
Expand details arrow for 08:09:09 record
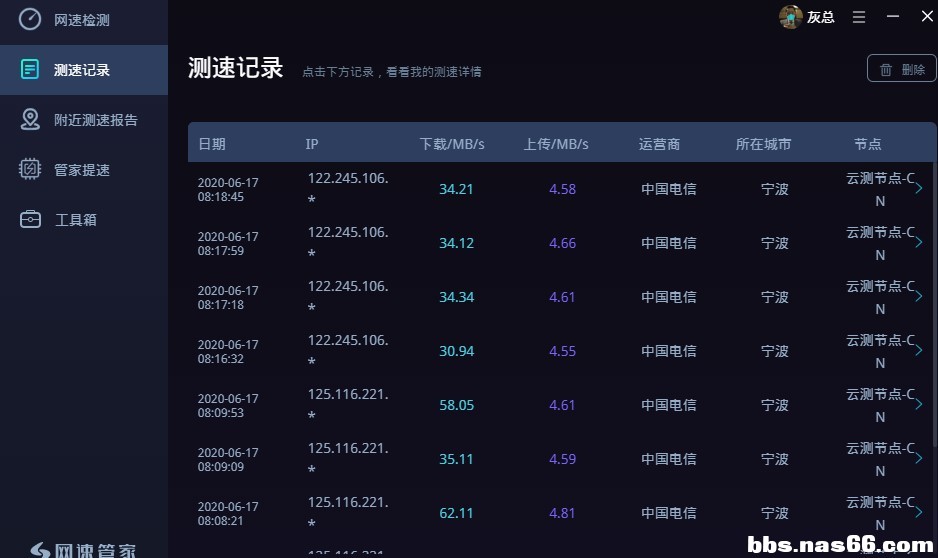point(918,458)
